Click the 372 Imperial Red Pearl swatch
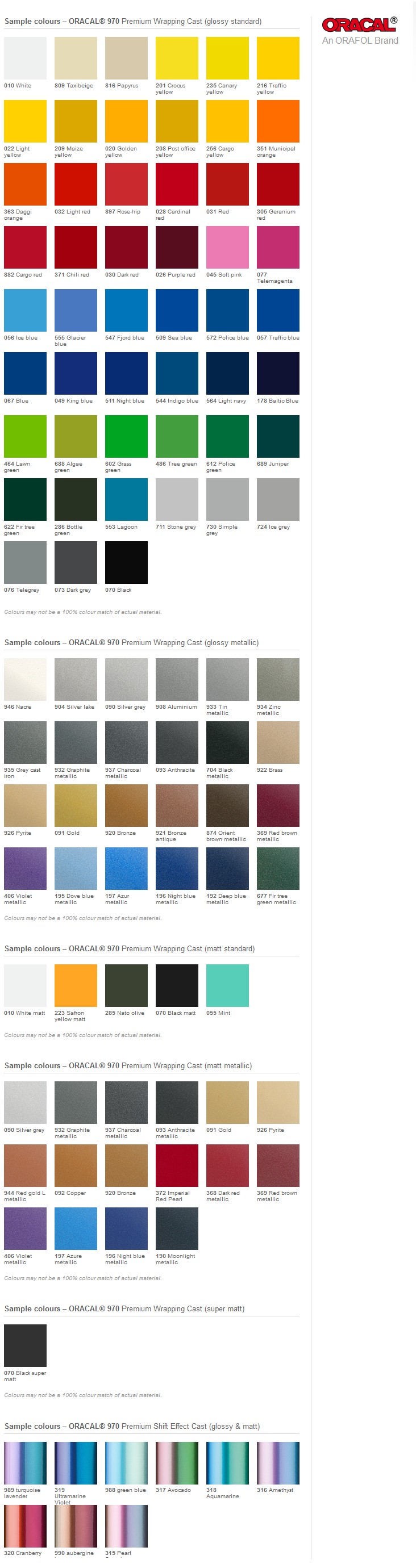This screenshot has width=416, height=1568. 177,1166
